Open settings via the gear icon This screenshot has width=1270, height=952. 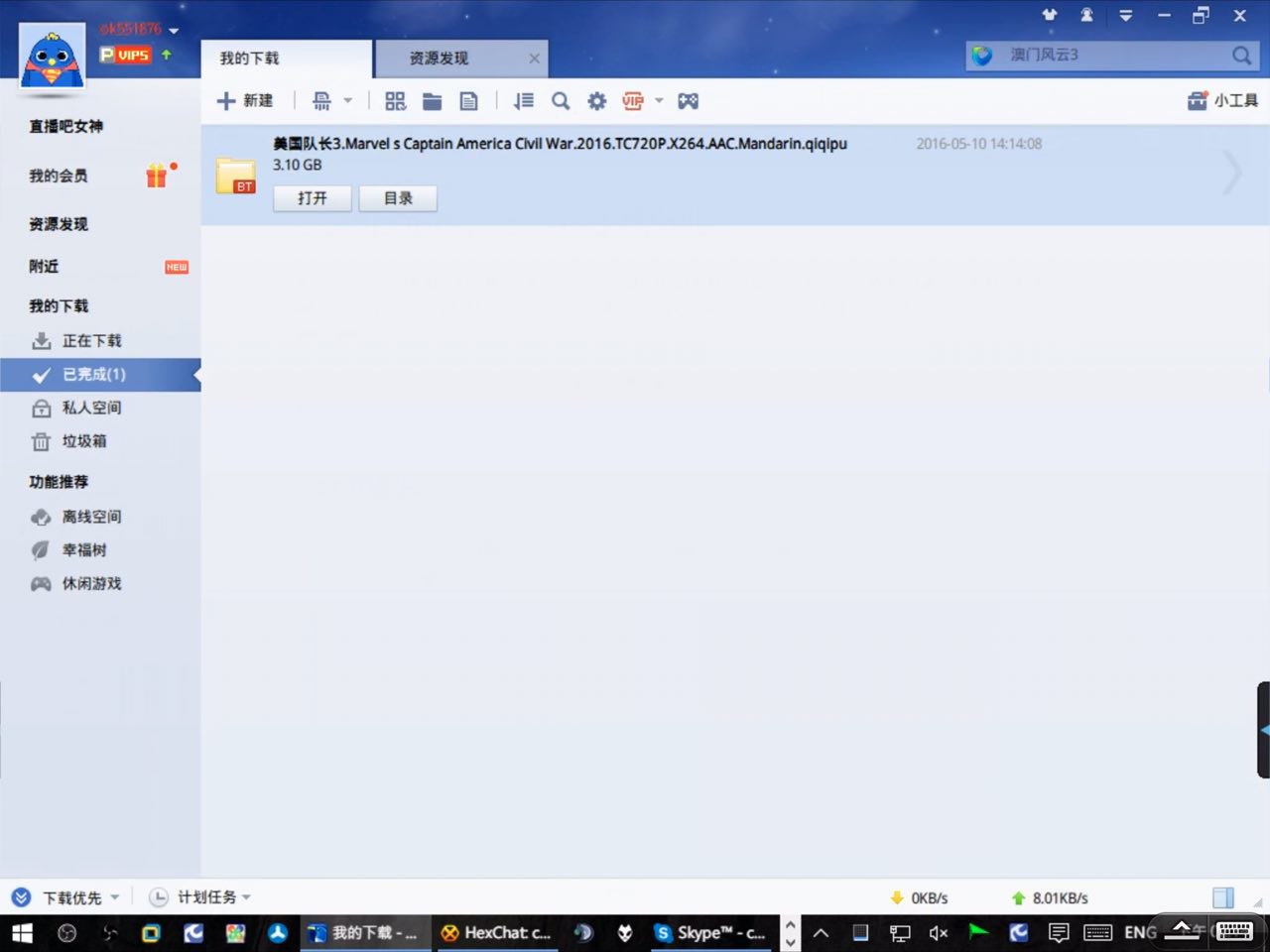coord(596,101)
